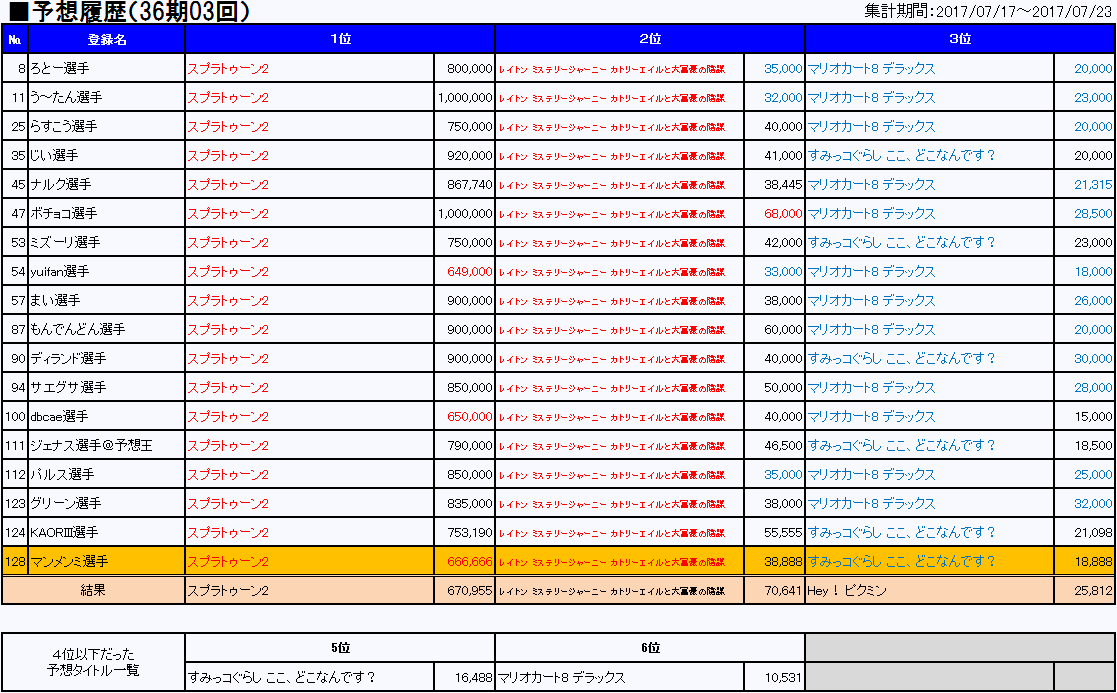
Task: Click the 登録名 column header
Action: [106, 39]
